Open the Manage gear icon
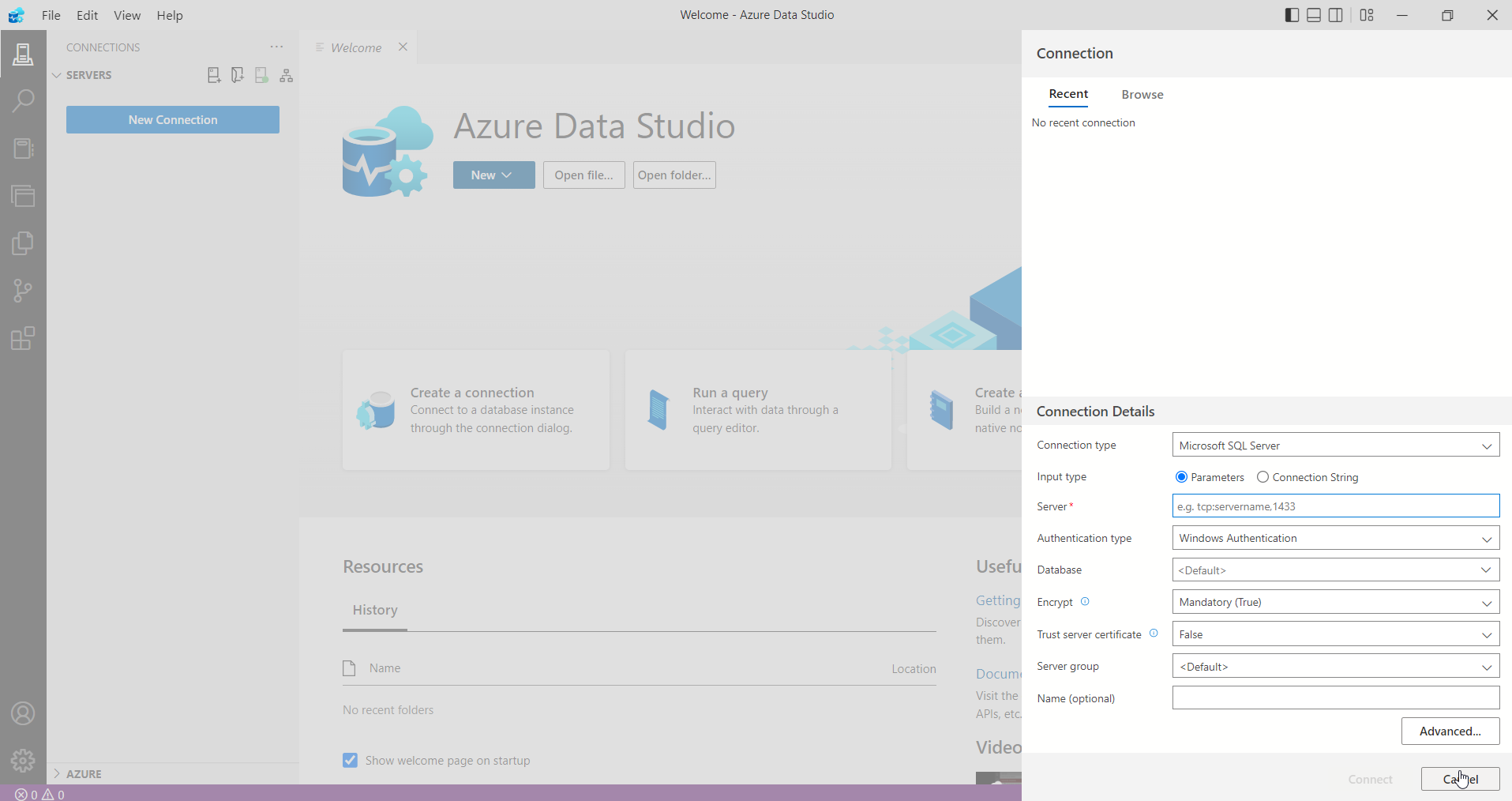Viewport: 1512px width, 801px height. click(23, 761)
